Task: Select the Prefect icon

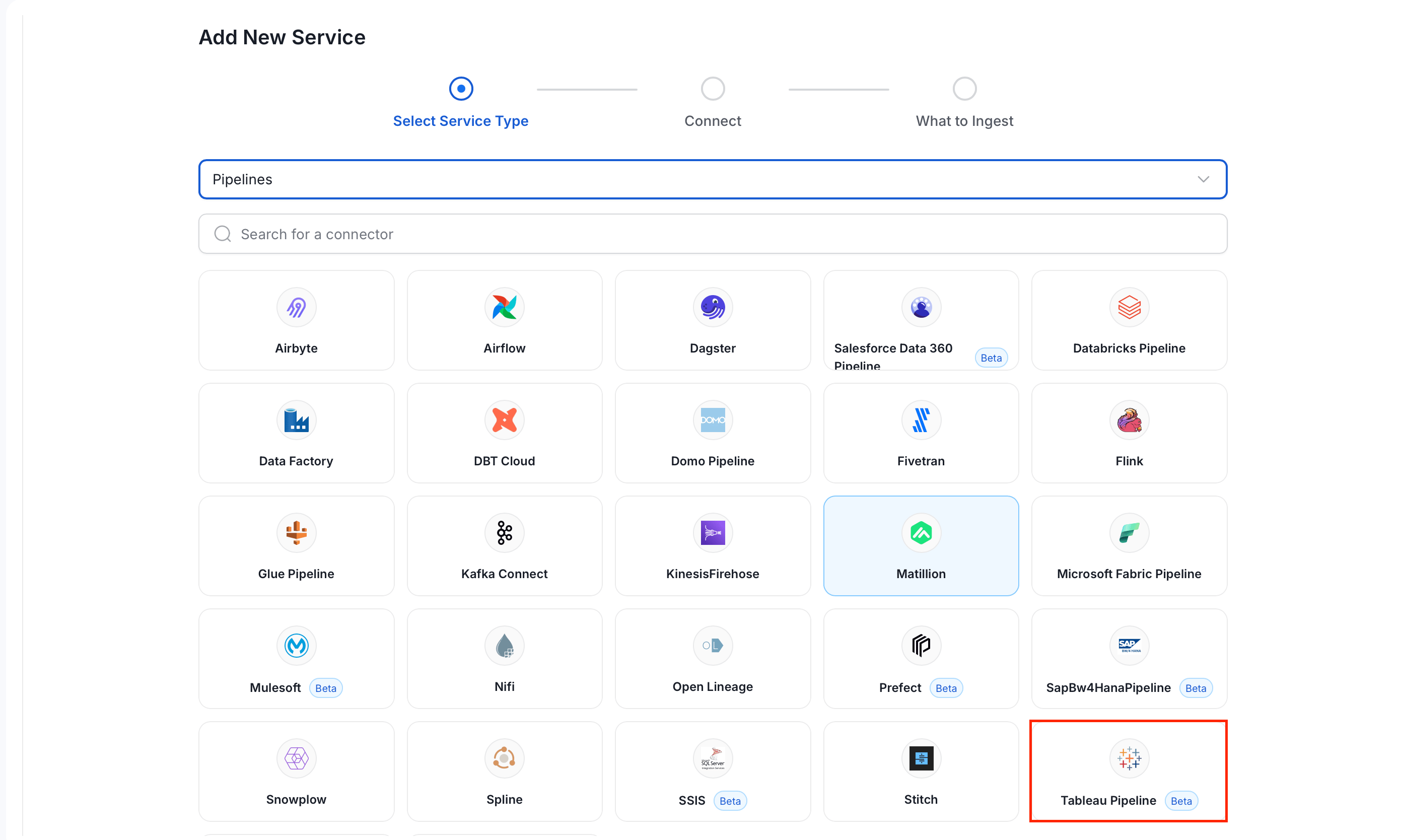Action: [921, 645]
